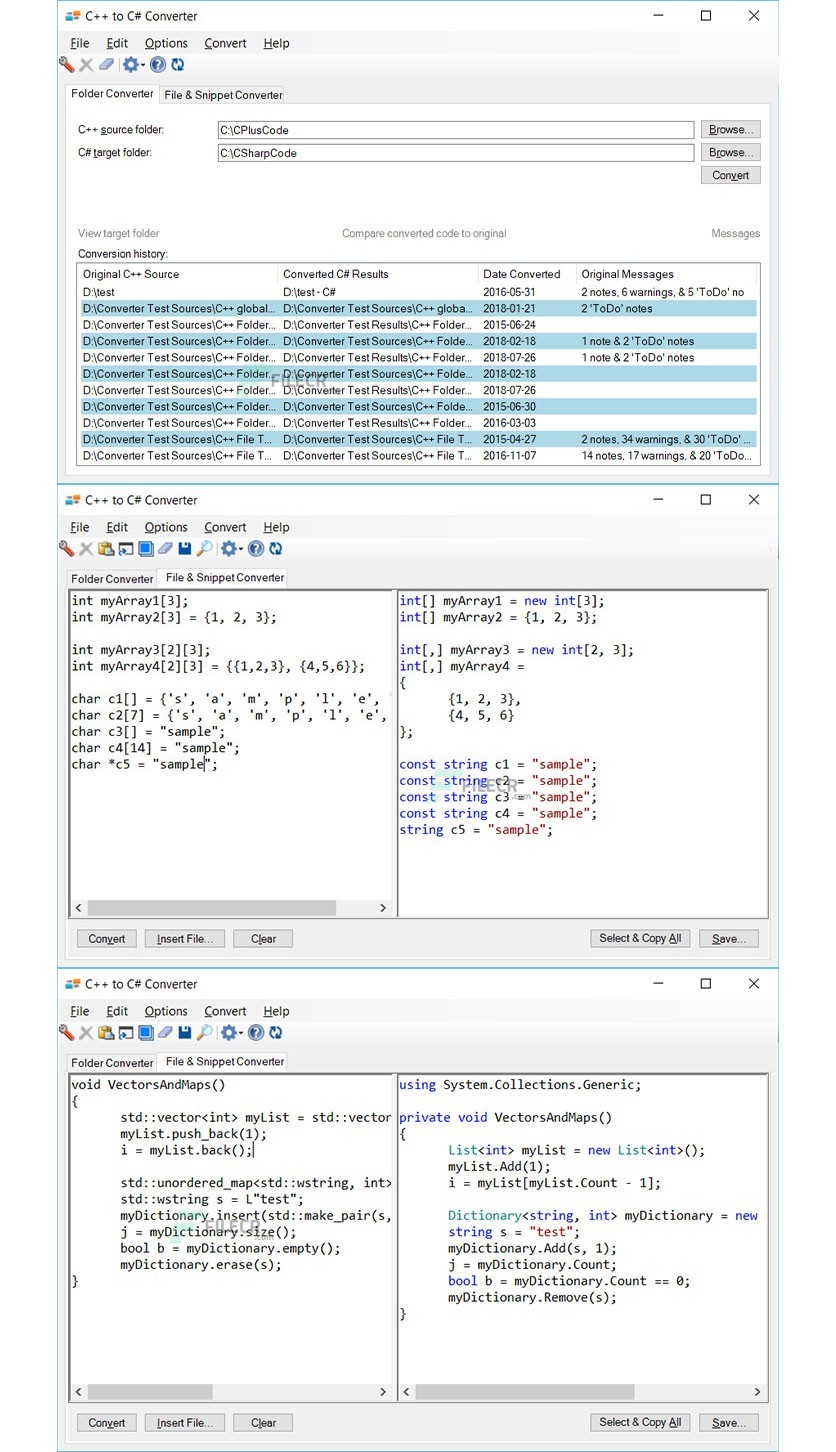Image resolution: width=836 pixels, height=1452 pixels.
Task: Click Save... button in middle window
Action: pos(729,938)
